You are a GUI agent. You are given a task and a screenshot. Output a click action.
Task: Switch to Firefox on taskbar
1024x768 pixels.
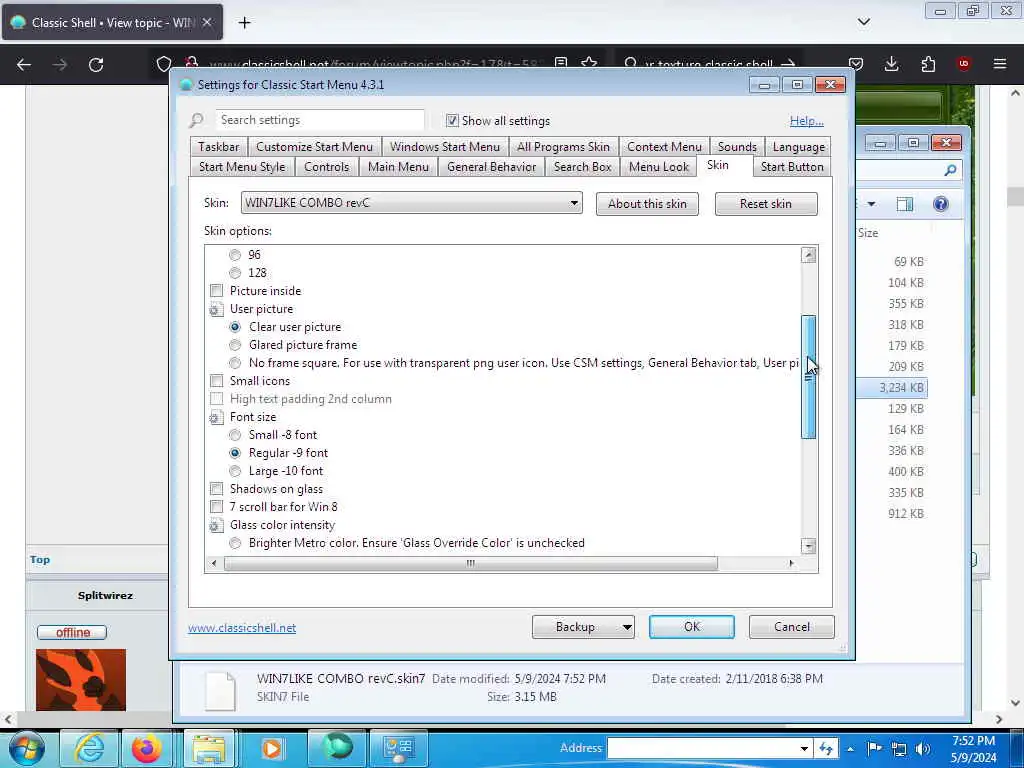coord(147,748)
